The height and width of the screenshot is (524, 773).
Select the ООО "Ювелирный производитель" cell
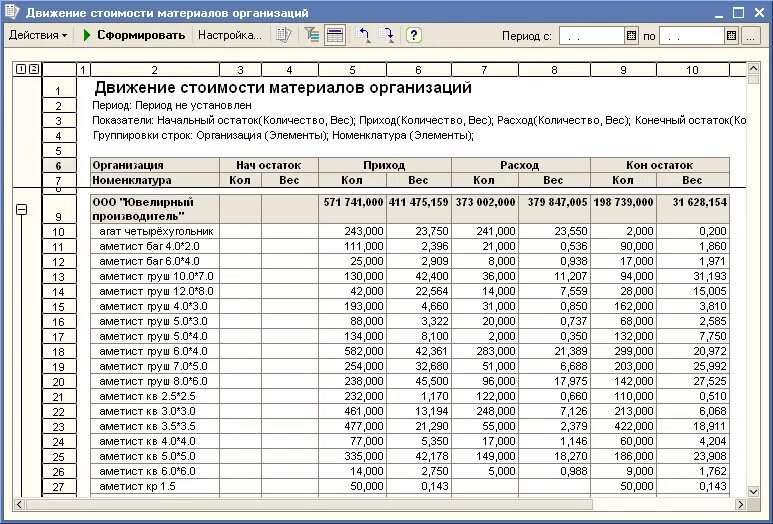coord(155,209)
